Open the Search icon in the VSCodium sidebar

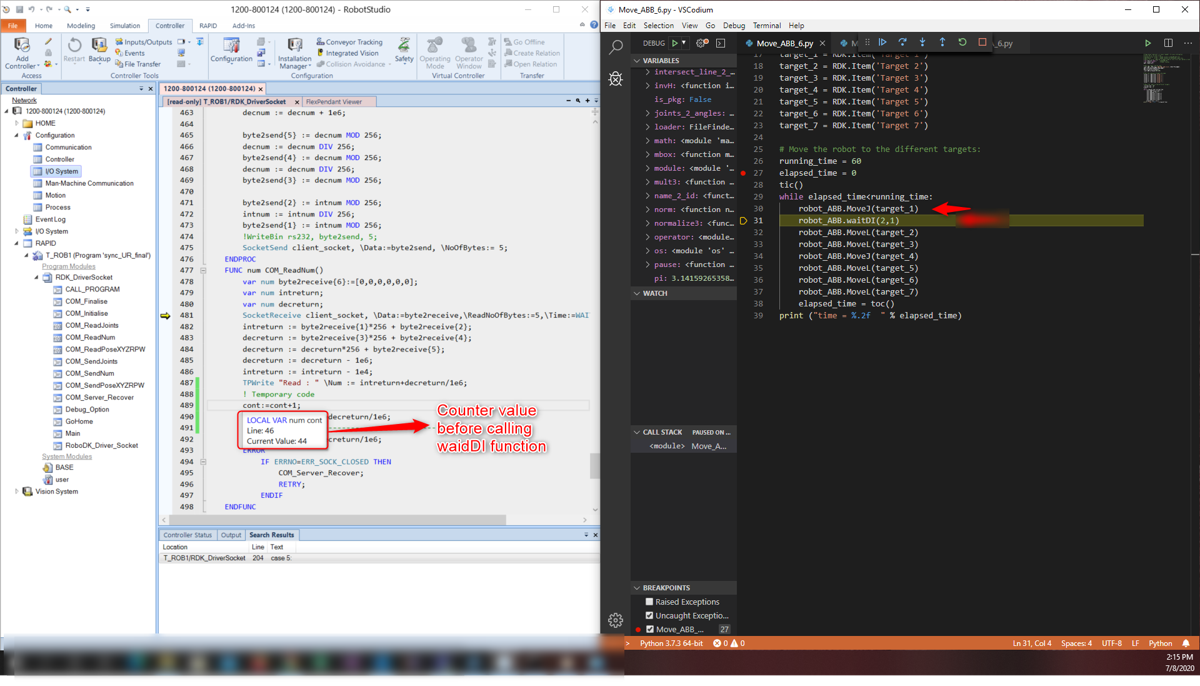(x=616, y=47)
